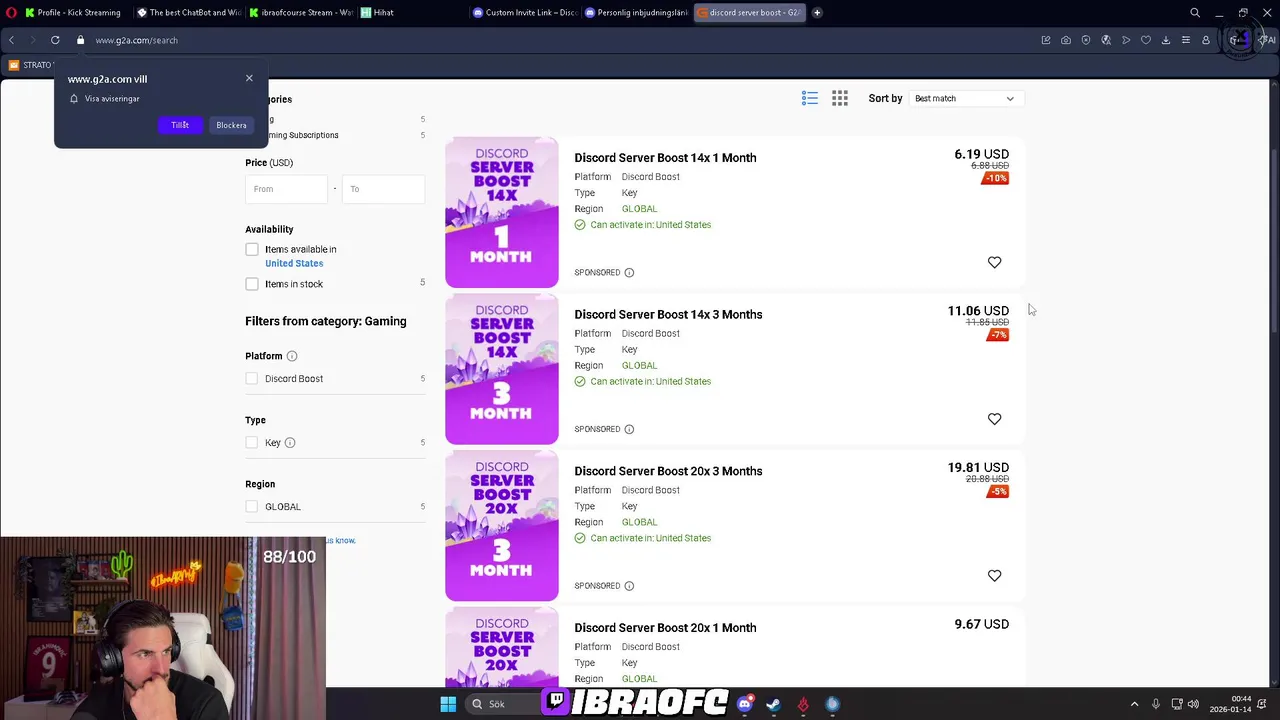Add Discord Server Boost 20x 3 Months to wishlist

tap(994, 576)
